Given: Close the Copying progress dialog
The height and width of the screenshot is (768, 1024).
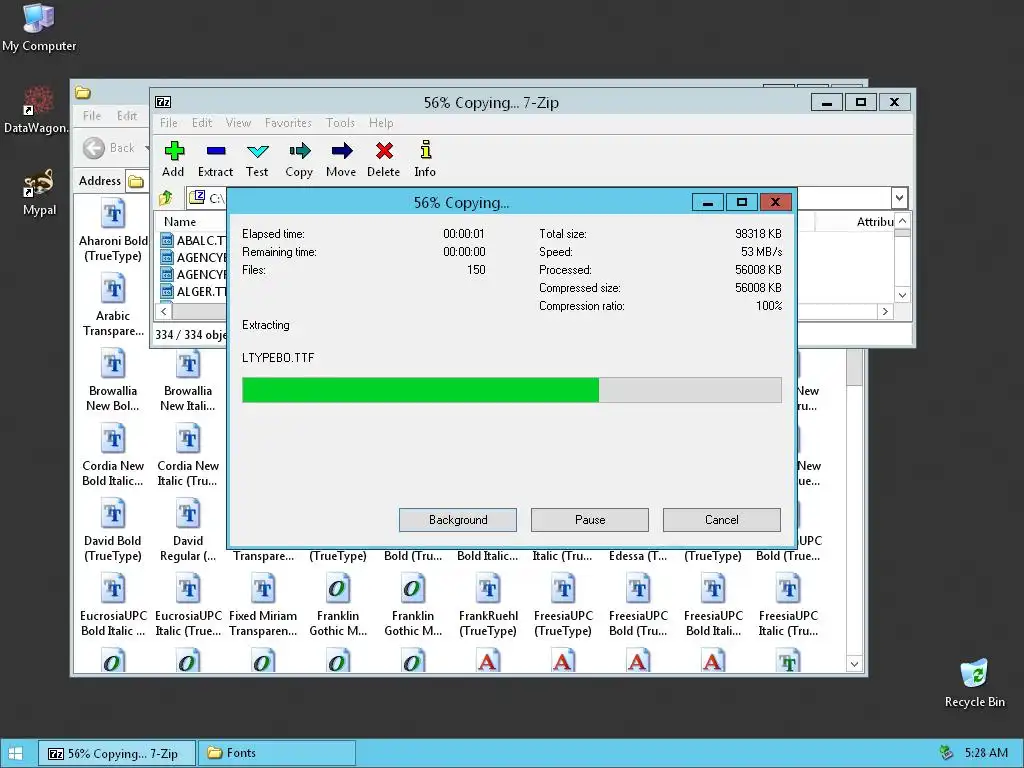Looking at the screenshot, I should [x=775, y=202].
